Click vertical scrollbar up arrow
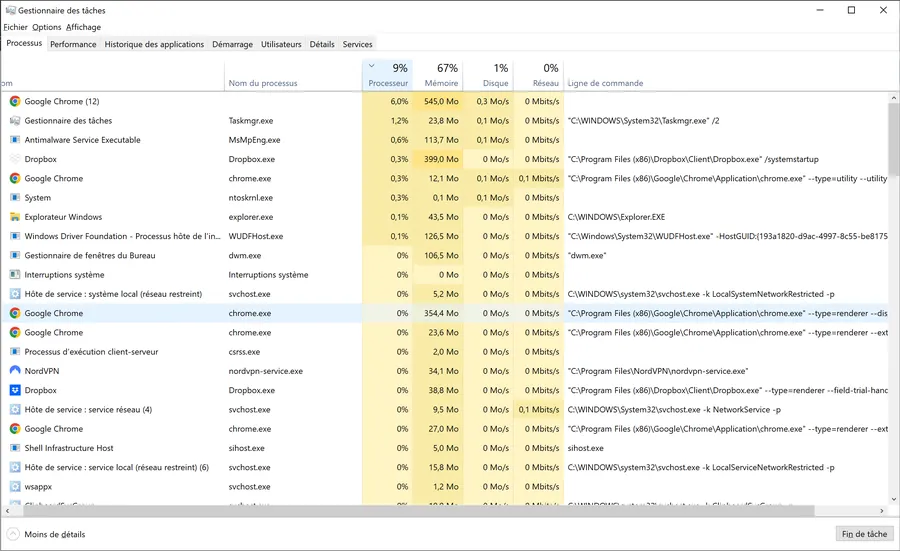Image resolution: width=900 pixels, height=551 pixels. 894,99
